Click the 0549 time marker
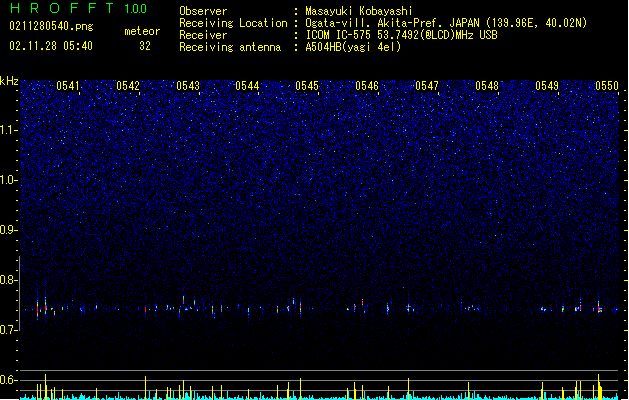The width and height of the screenshot is (629, 400). tap(547, 86)
